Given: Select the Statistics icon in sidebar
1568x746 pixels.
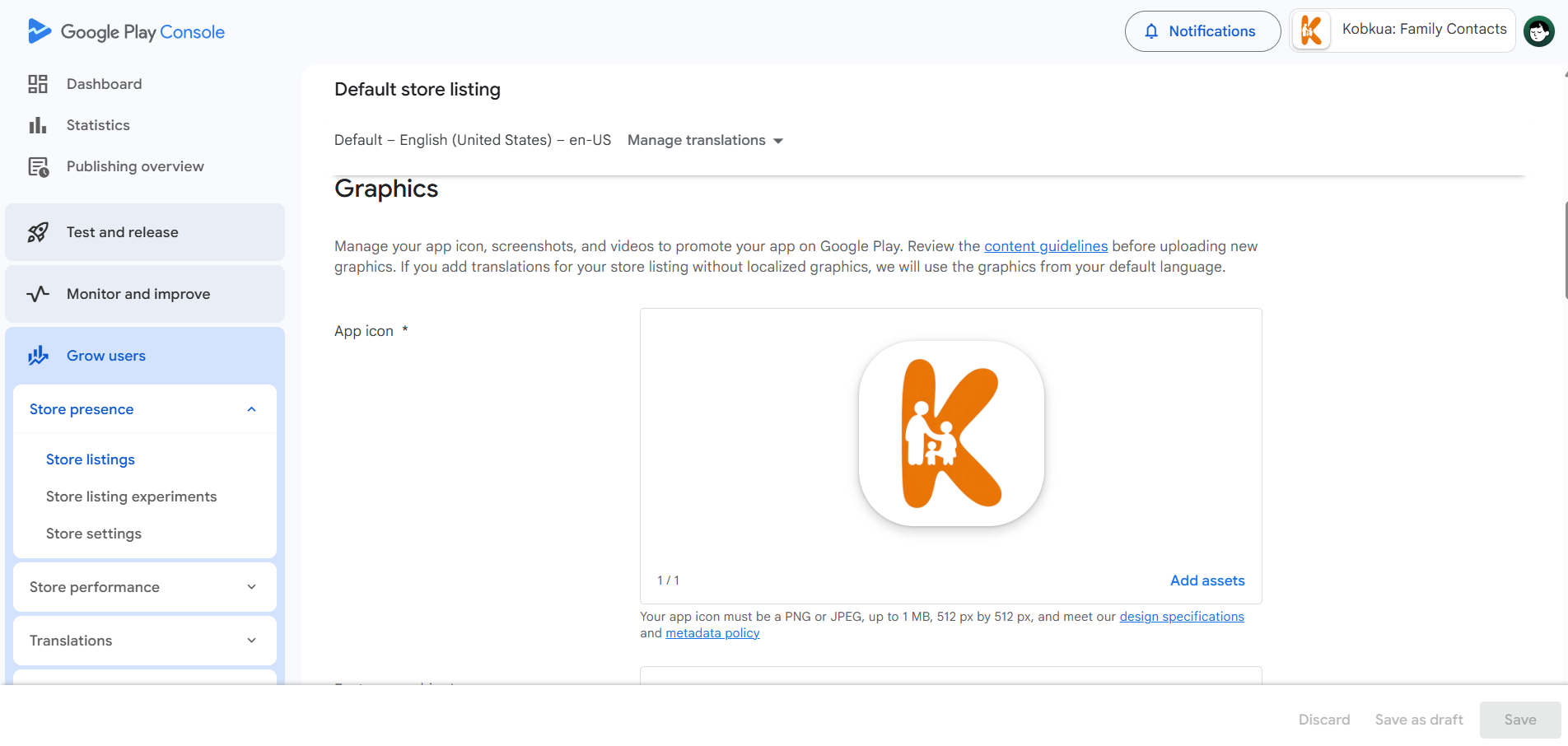Looking at the screenshot, I should pos(37,124).
